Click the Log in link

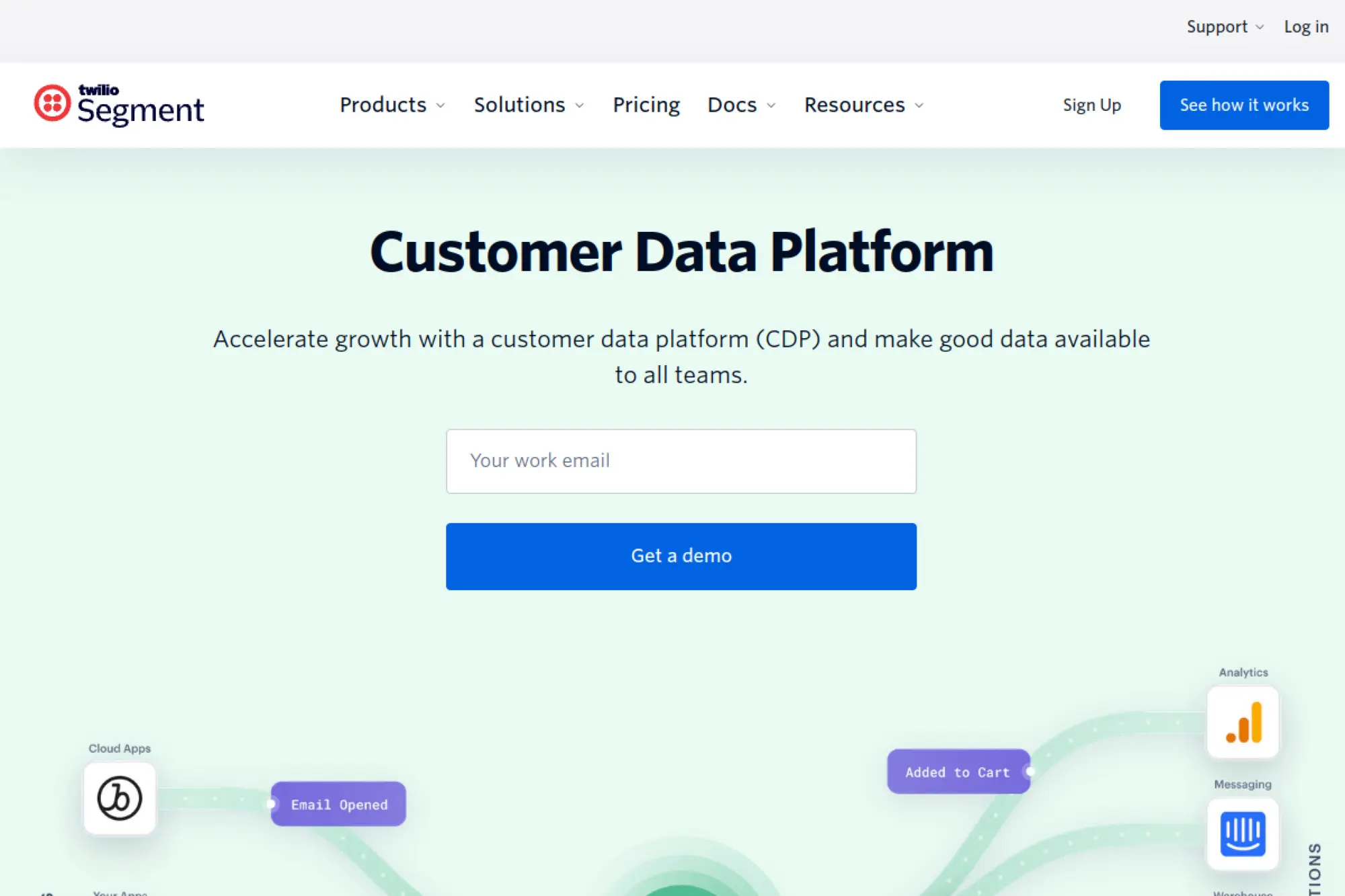click(1305, 27)
